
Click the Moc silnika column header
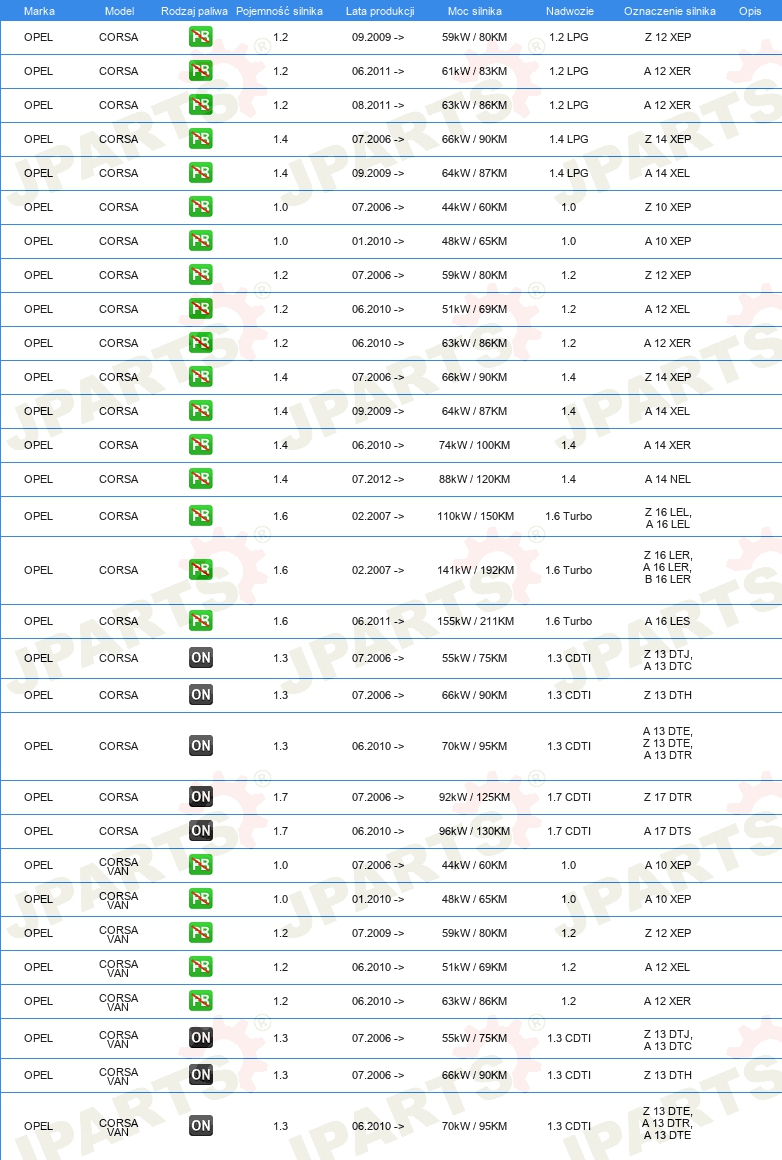pos(474,11)
